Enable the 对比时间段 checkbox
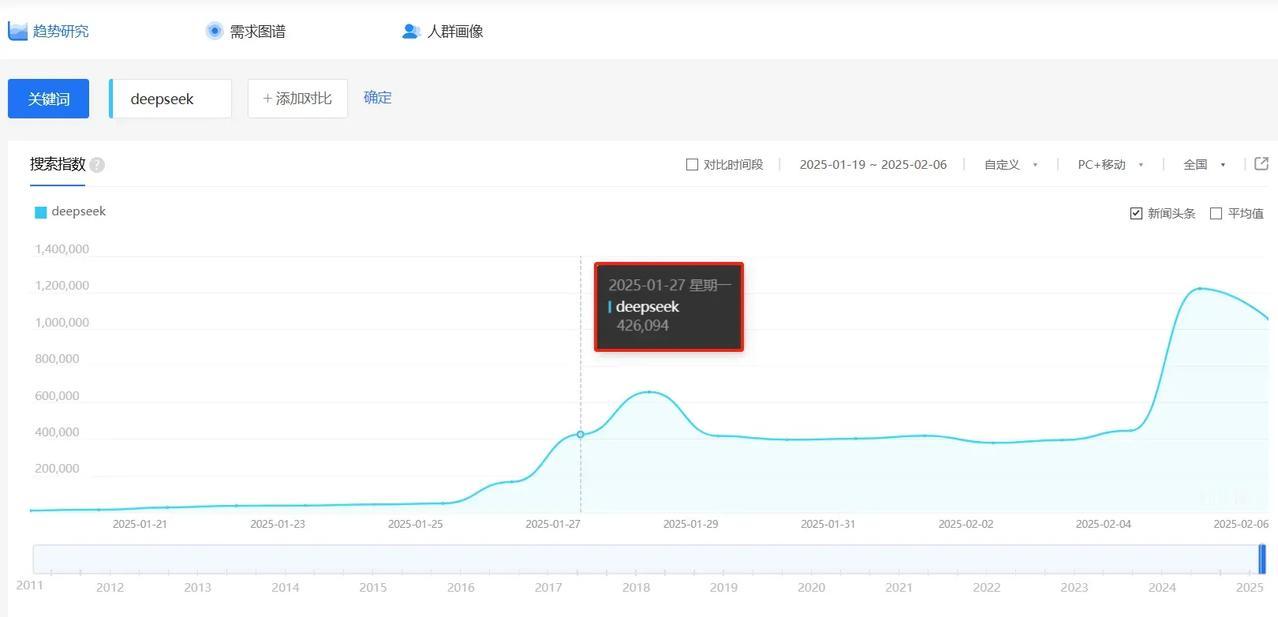 (x=690, y=163)
